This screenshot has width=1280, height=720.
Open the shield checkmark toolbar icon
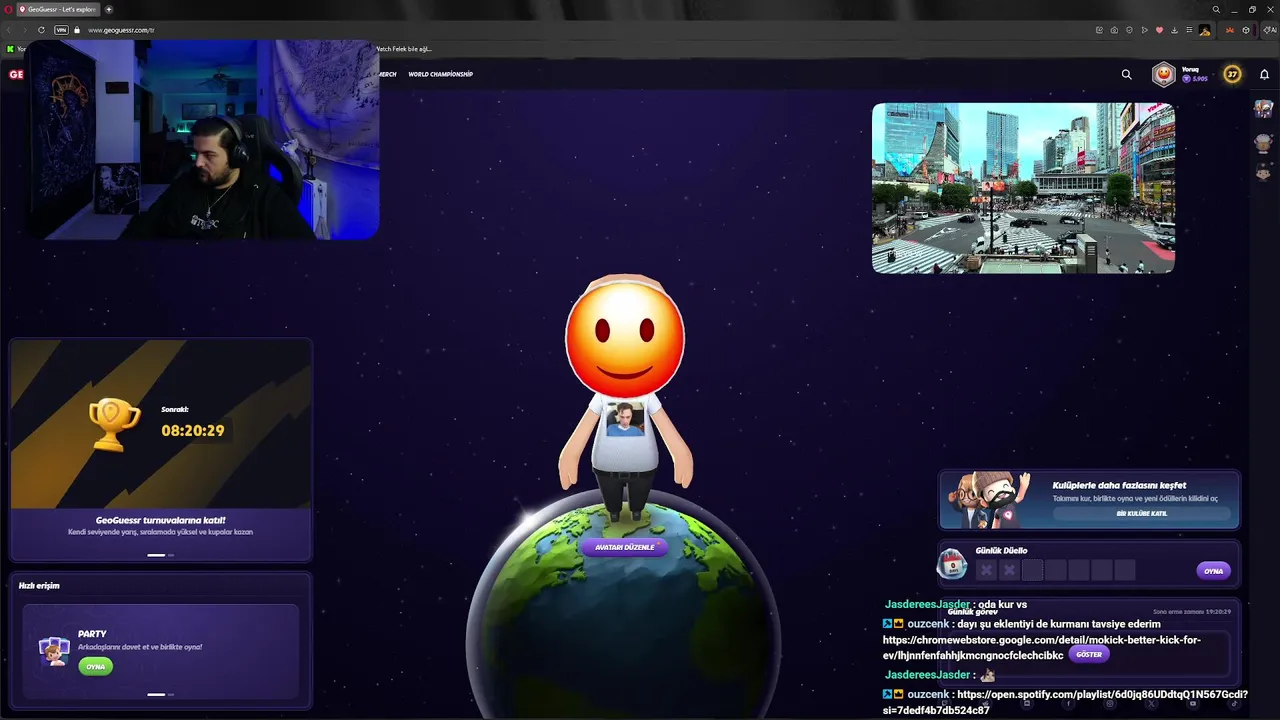pos(1130,30)
